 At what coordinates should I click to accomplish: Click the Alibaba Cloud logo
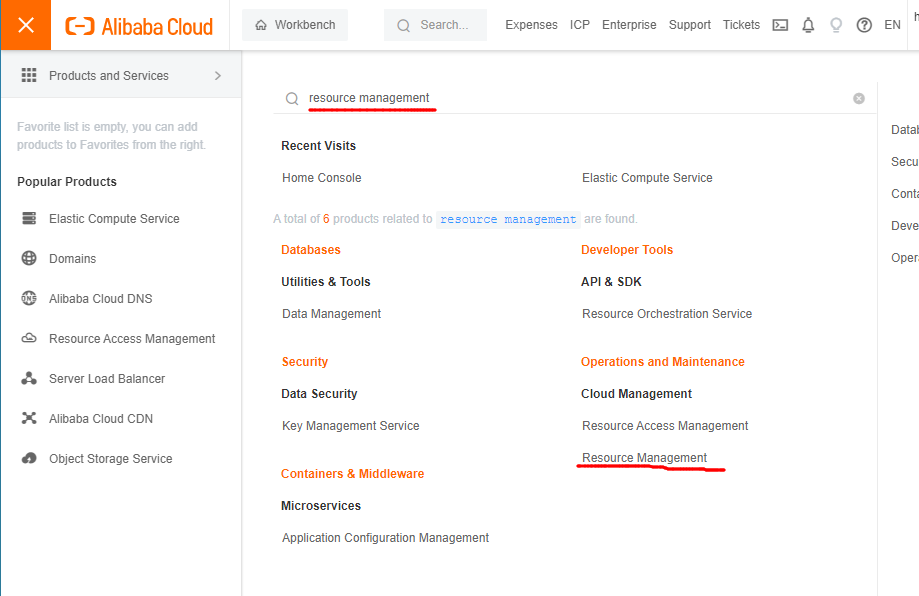[x=139, y=26]
